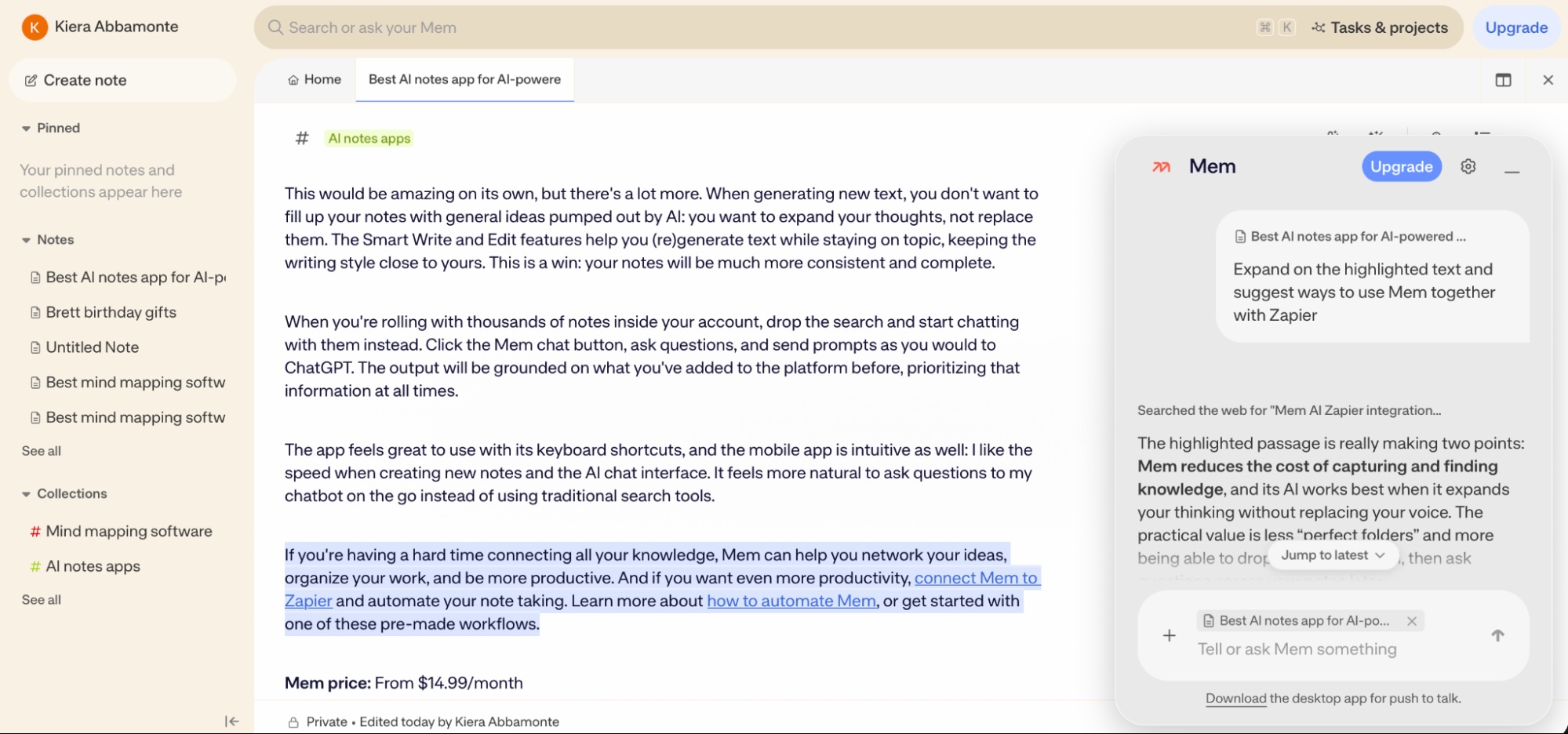
Task: Open the Mind mapping software collection
Action: [x=121, y=531]
